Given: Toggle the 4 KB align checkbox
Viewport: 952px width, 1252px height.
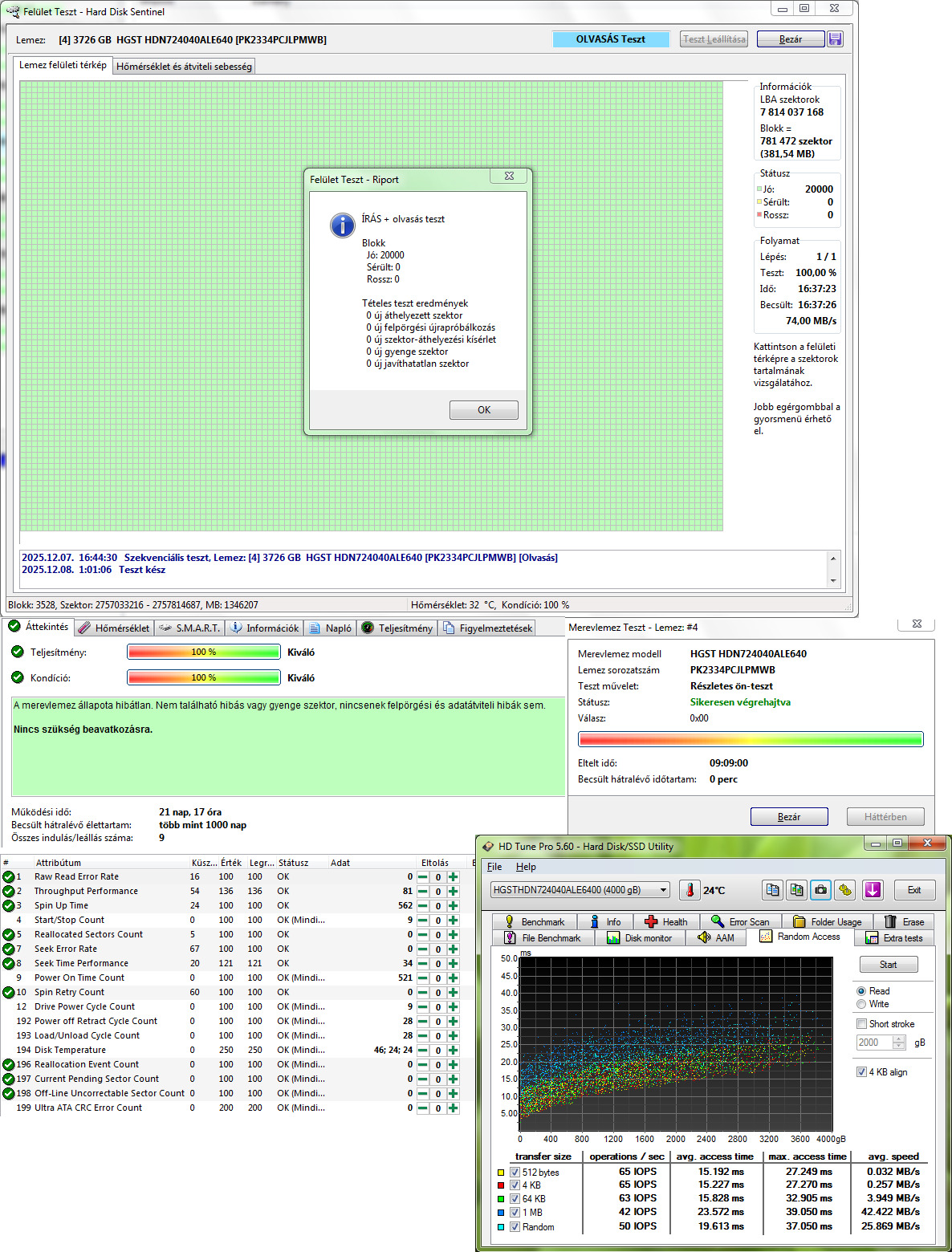Looking at the screenshot, I should (861, 1072).
